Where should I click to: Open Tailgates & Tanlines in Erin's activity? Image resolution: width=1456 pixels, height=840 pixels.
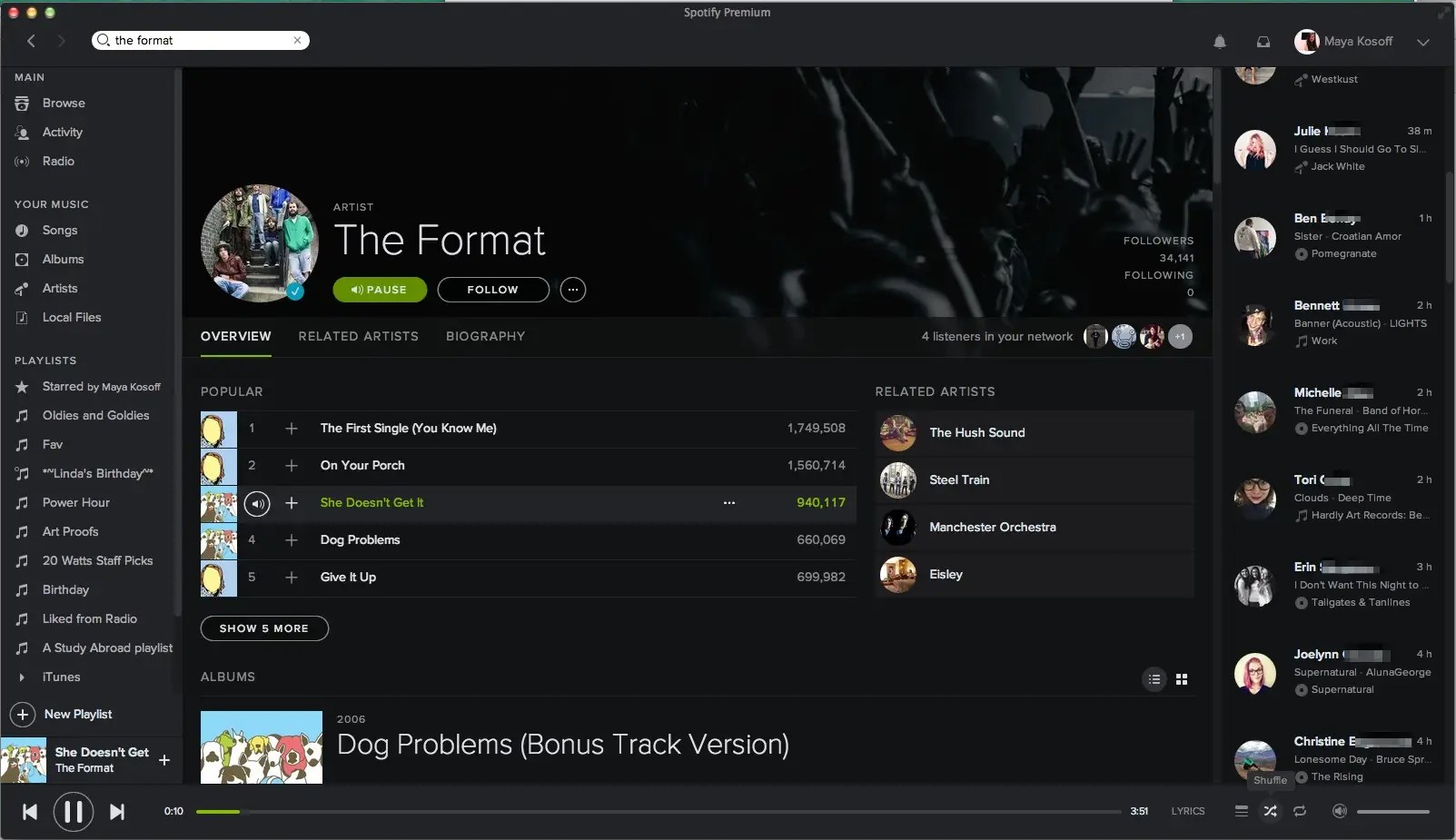1361,602
